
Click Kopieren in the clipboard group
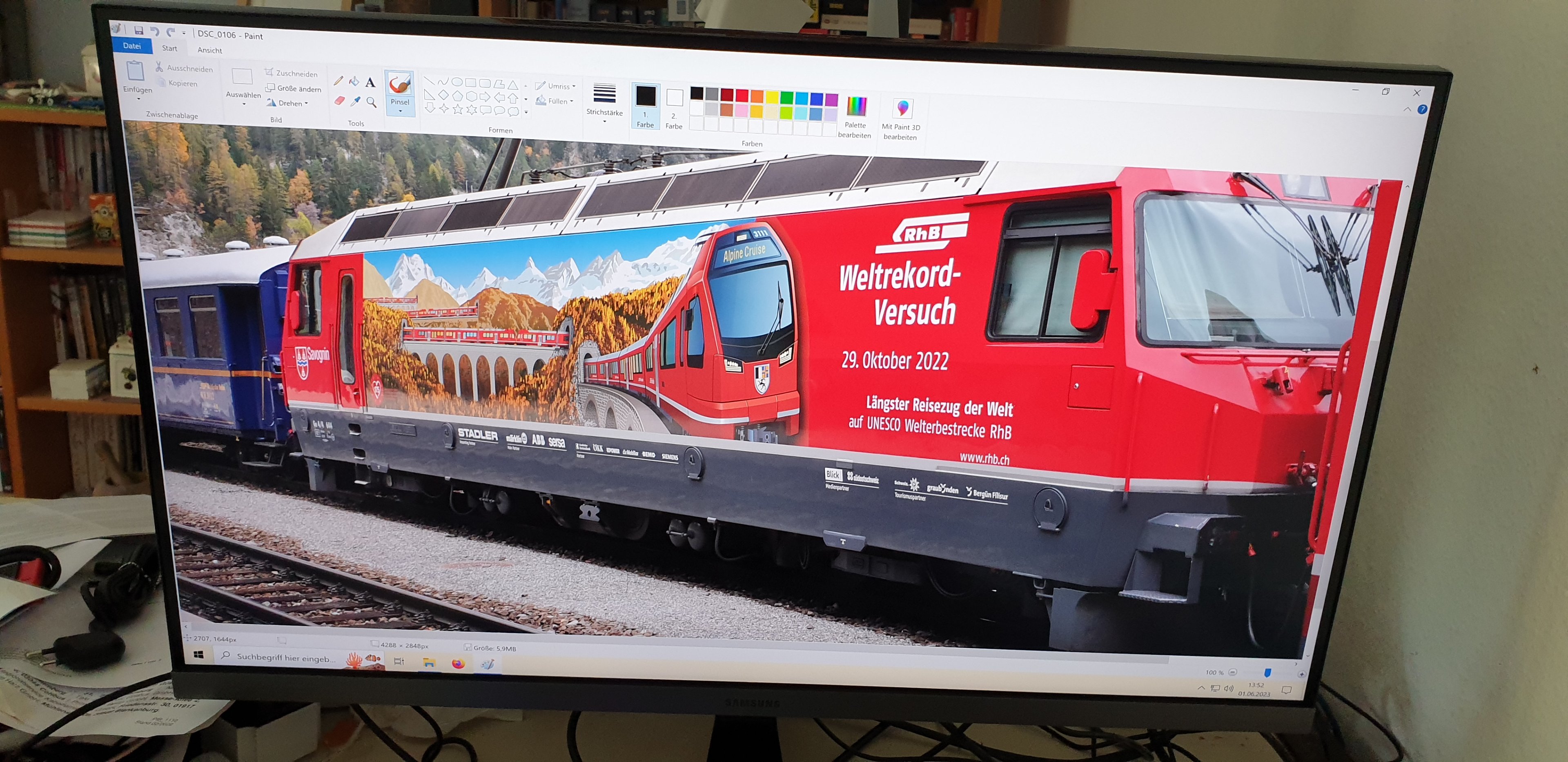pos(178,83)
